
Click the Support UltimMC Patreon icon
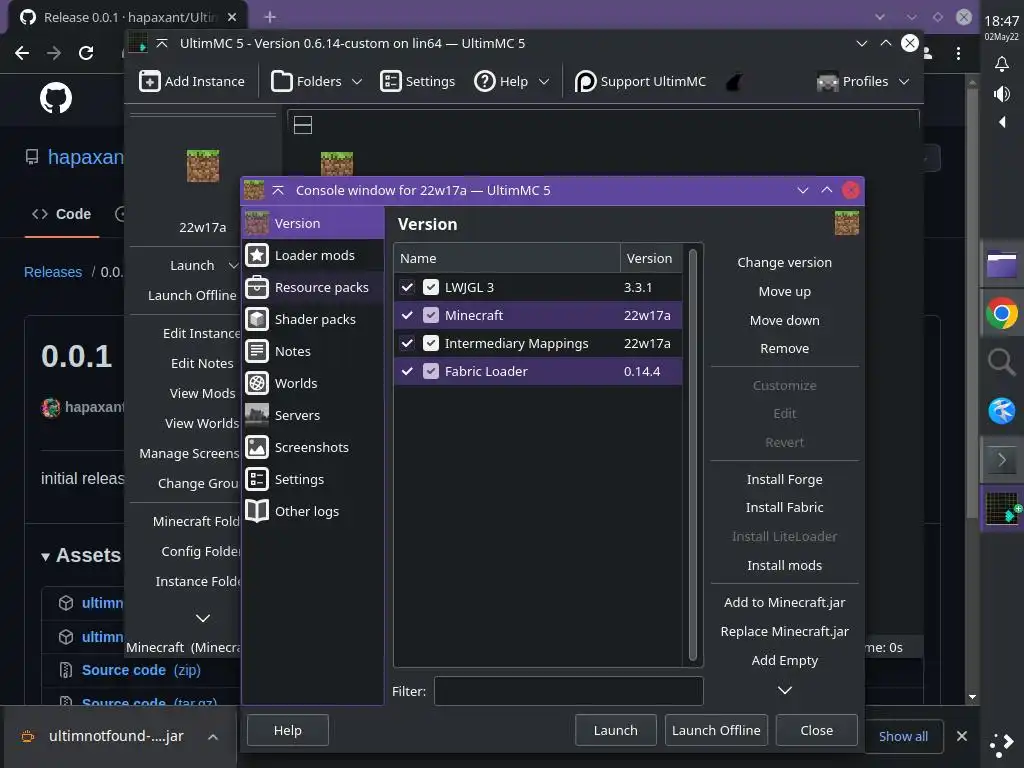pos(585,82)
